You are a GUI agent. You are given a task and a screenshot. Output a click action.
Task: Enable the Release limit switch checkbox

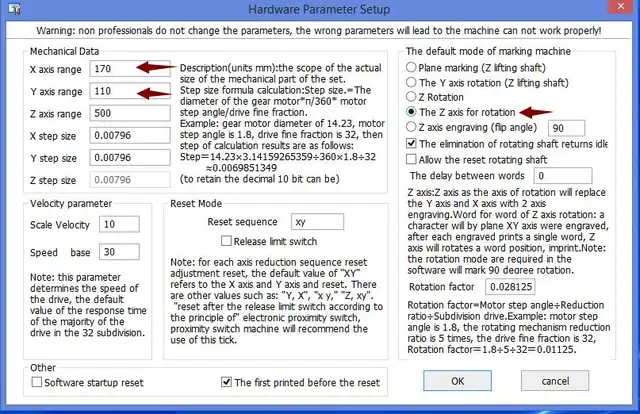(227, 241)
